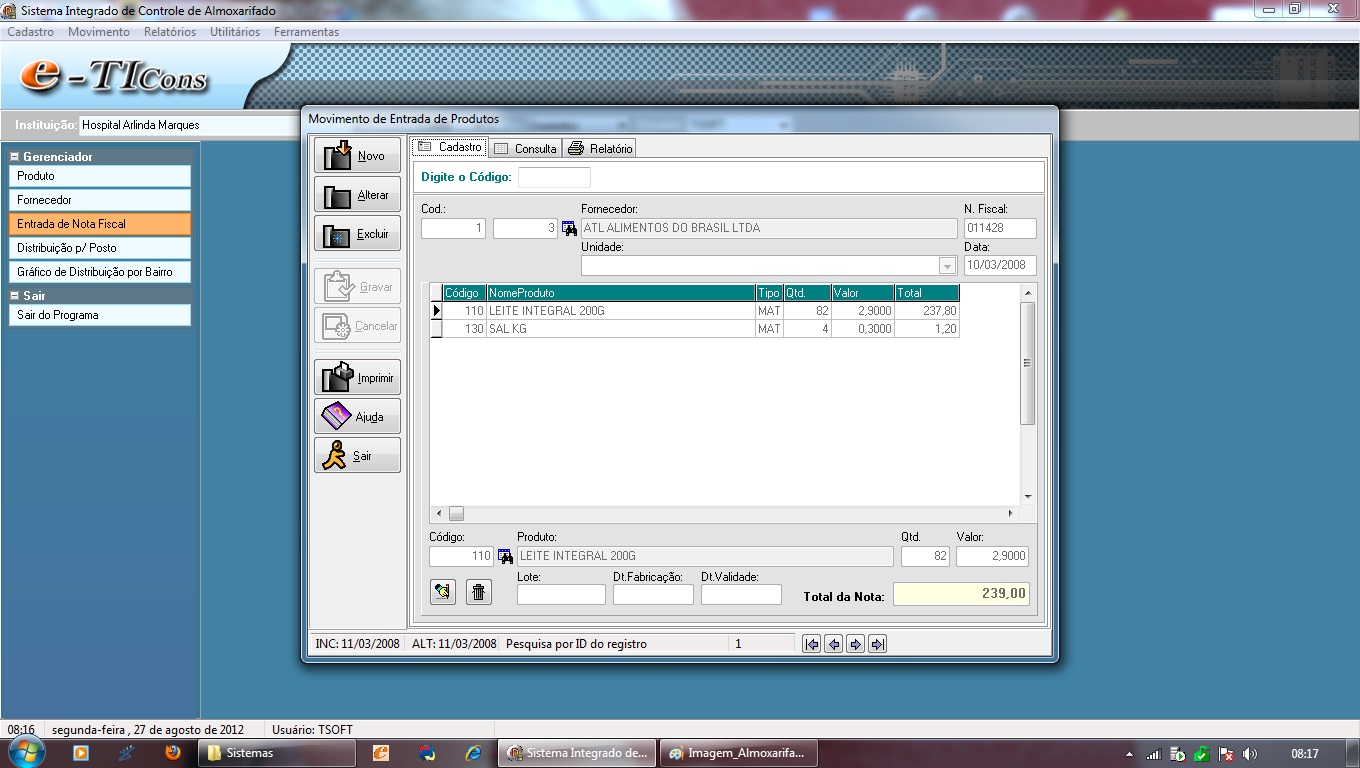Click the trash delete-item icon

479,592
